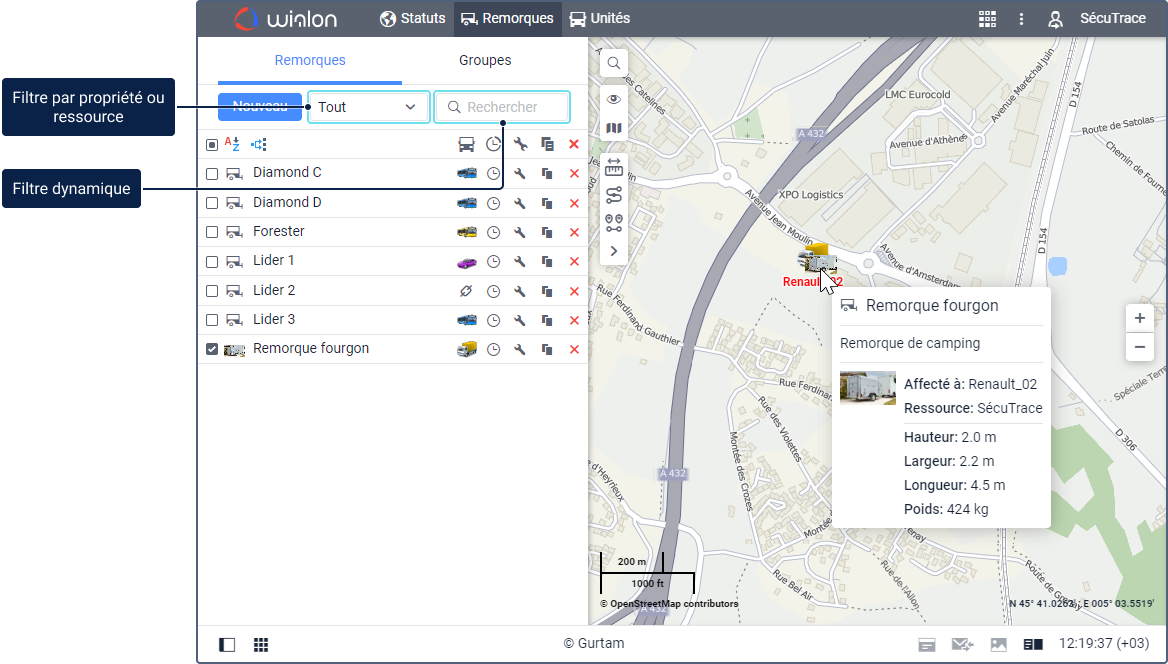Expand more map tools with chevron
The image size is (1168, 664).
pyautogui.click(x=614, y=251)
